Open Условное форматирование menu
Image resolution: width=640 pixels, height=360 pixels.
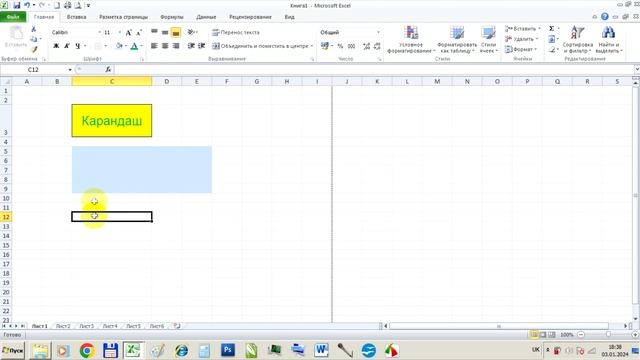411,40
